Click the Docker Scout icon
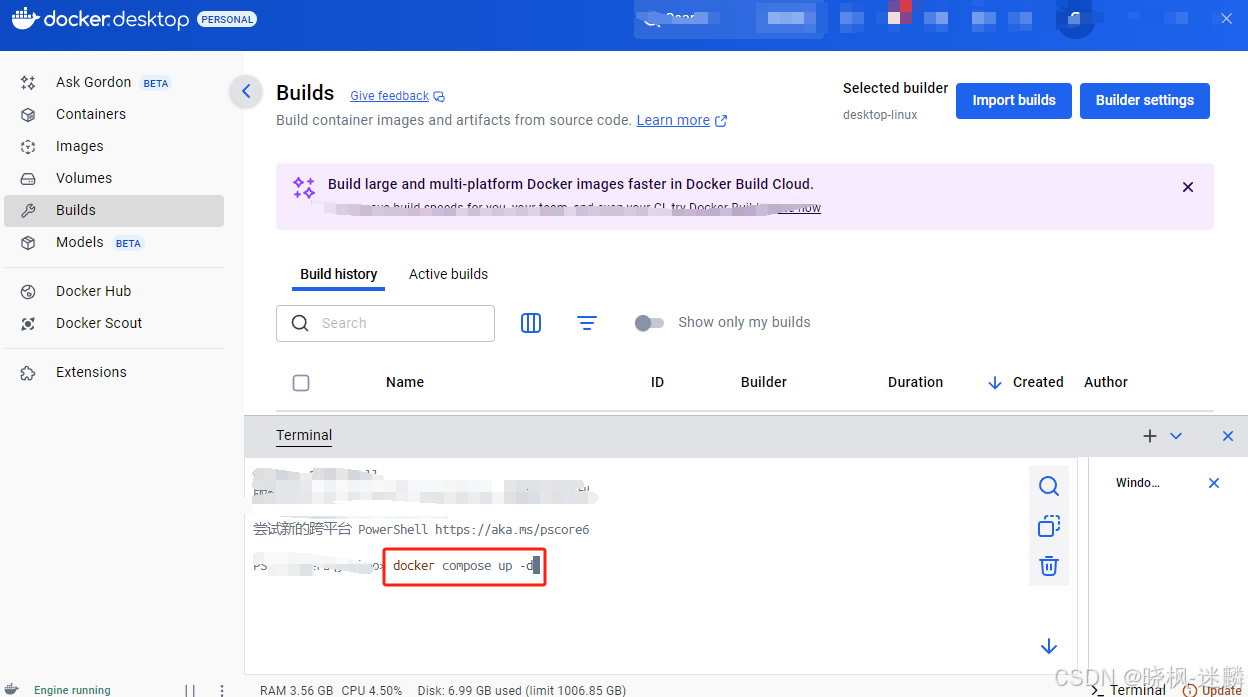This screenshot has width=1248, height=697. point(28,324)
